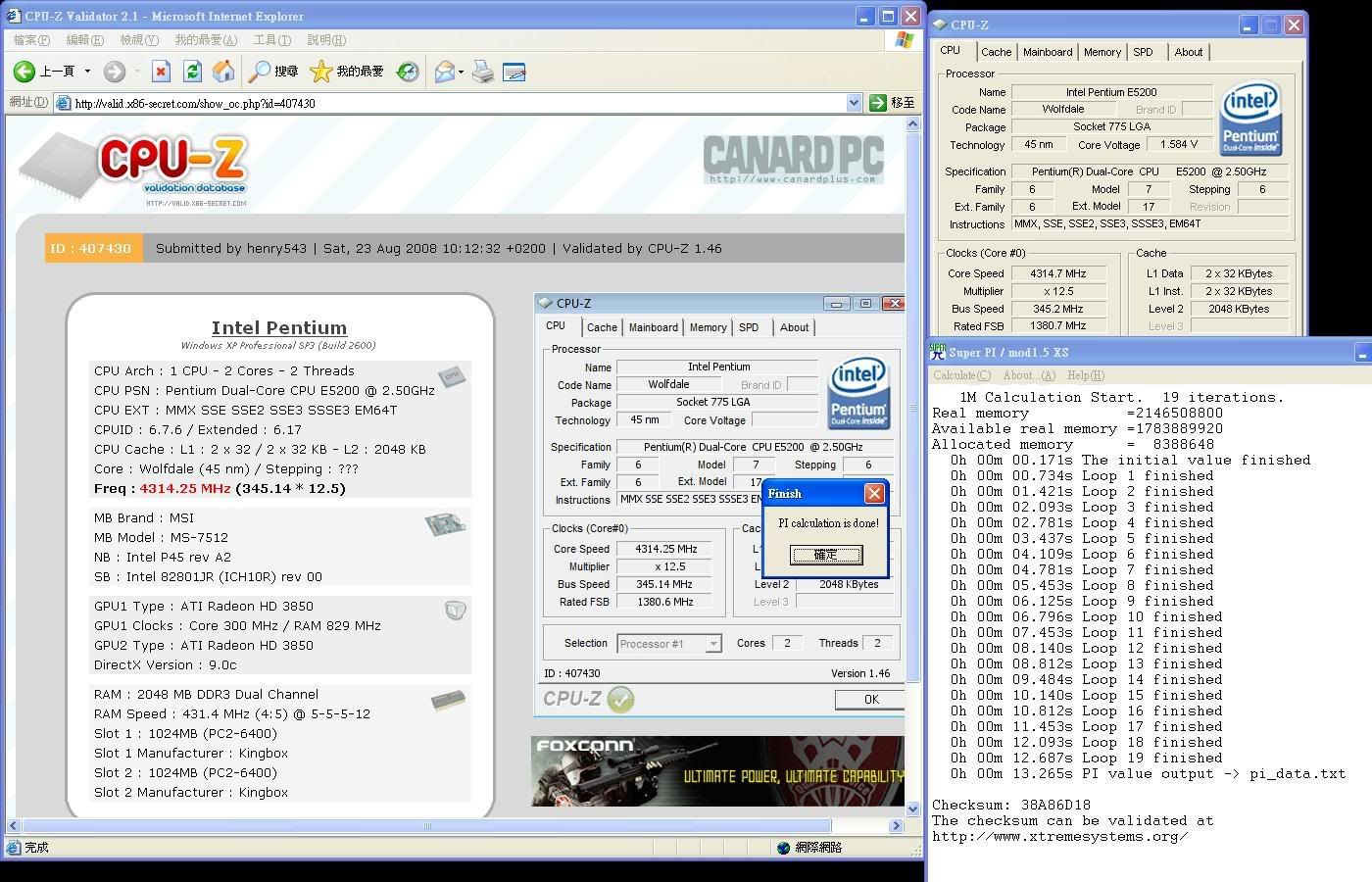The height and width of the screenshot is (882, 1372).
Task: Click the CPU-Z window title bar icon
Action: click(940, 24)
